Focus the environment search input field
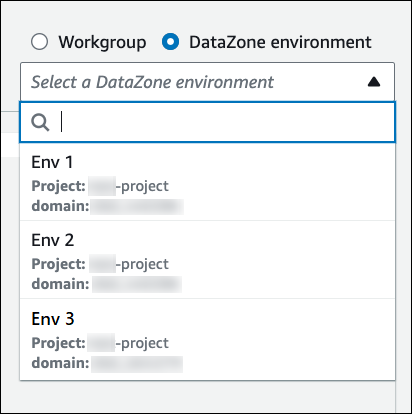412x414 pixels. click(207, 122)
